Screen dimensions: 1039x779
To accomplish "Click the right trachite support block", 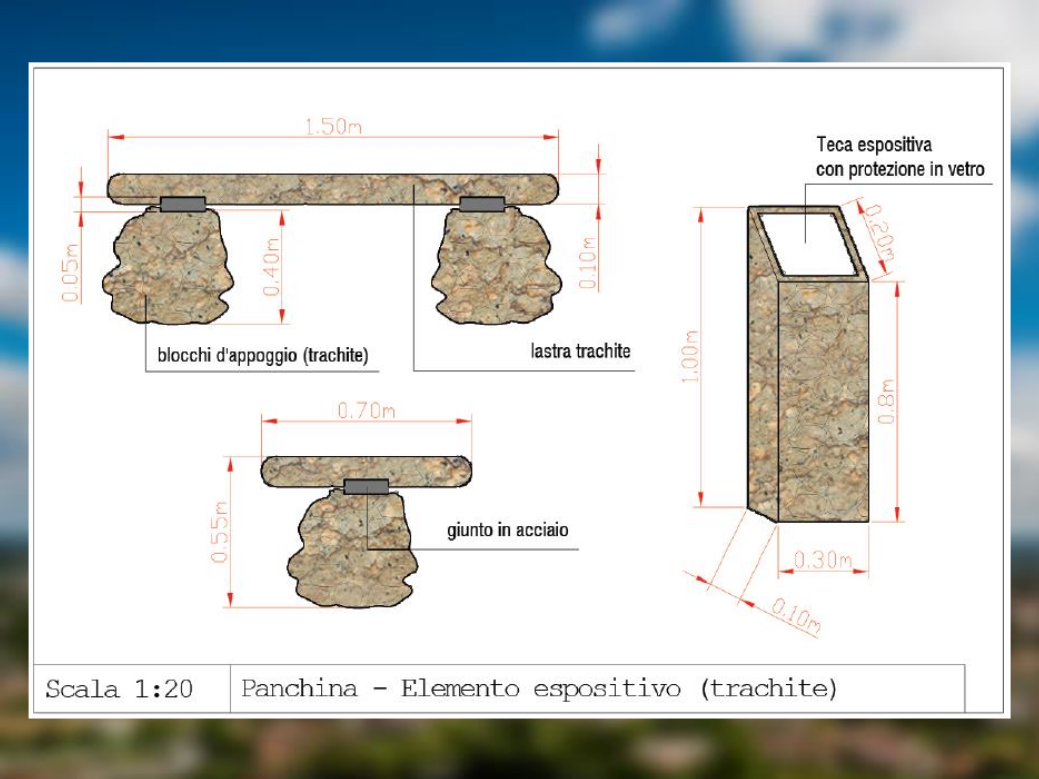I will [x=496, y=267].
